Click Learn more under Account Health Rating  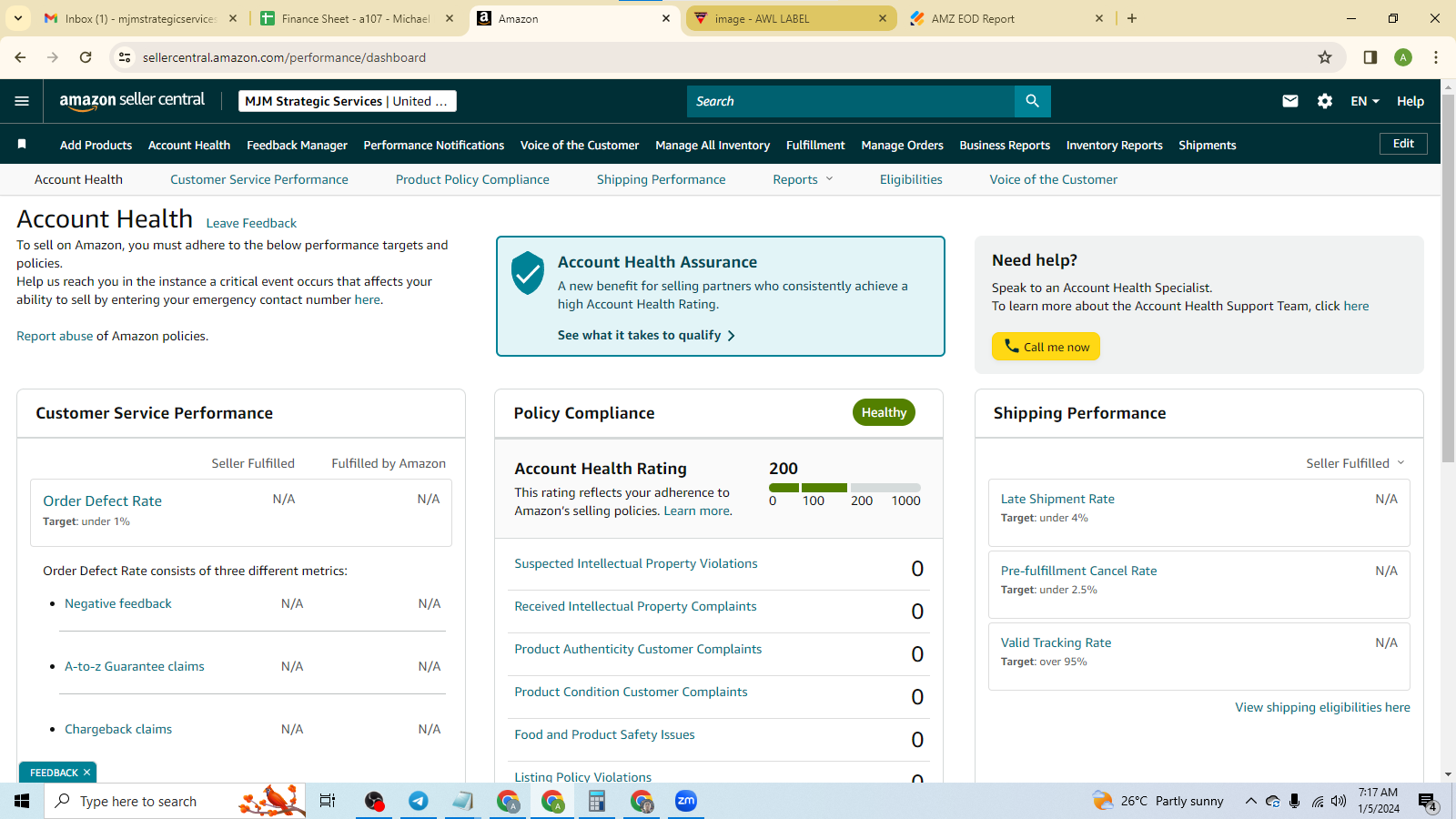(697, 511)
